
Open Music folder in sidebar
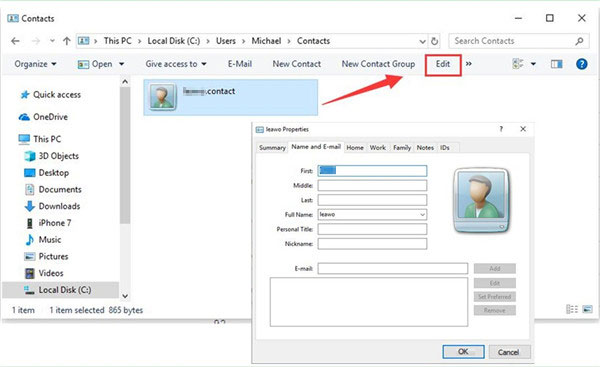43,240
